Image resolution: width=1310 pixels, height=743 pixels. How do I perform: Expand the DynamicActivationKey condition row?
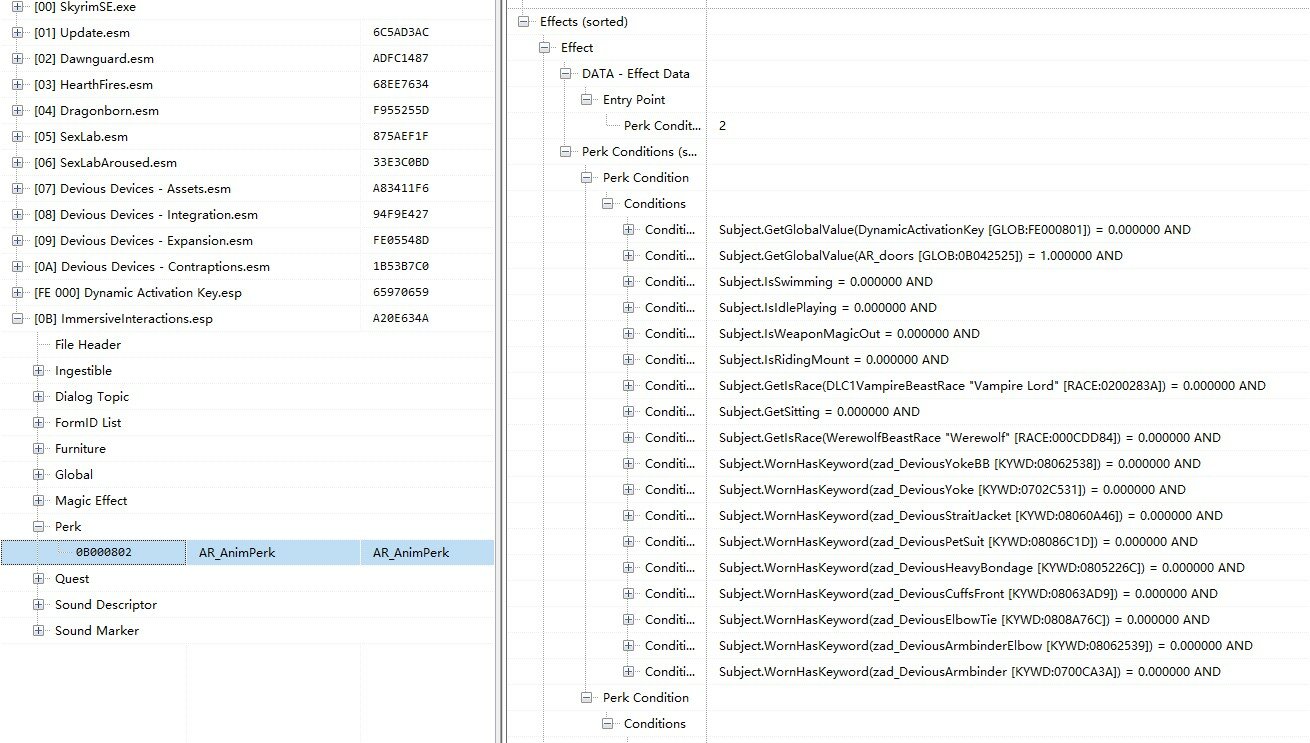tap(628, 230)
